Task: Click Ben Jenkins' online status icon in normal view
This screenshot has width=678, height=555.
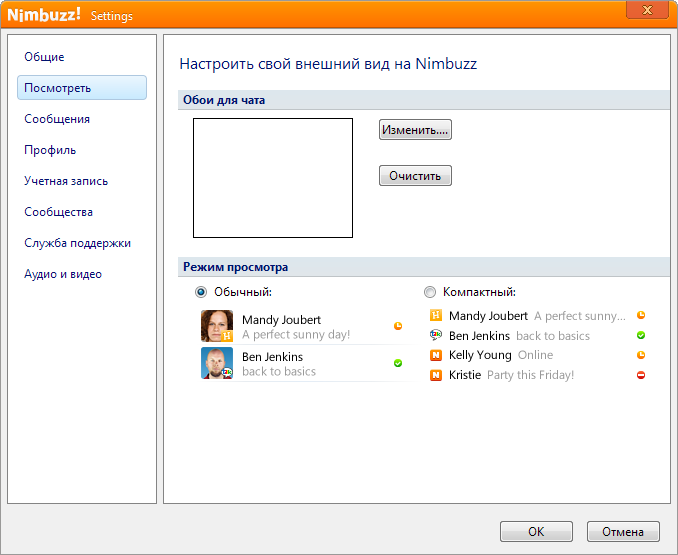Action: coord(398,363)
